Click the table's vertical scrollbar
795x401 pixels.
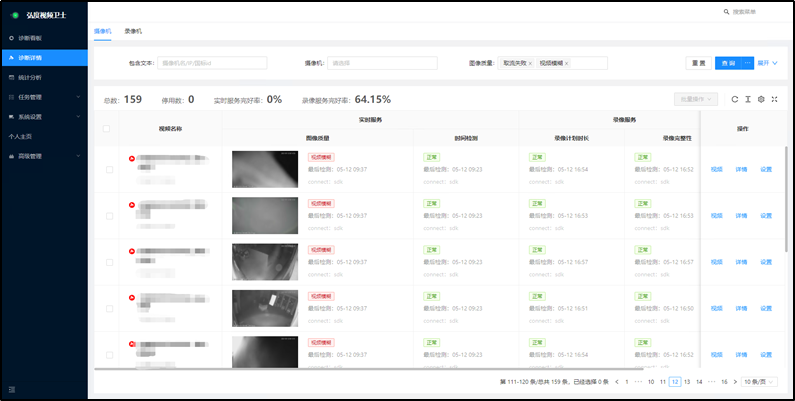point(786,201)
